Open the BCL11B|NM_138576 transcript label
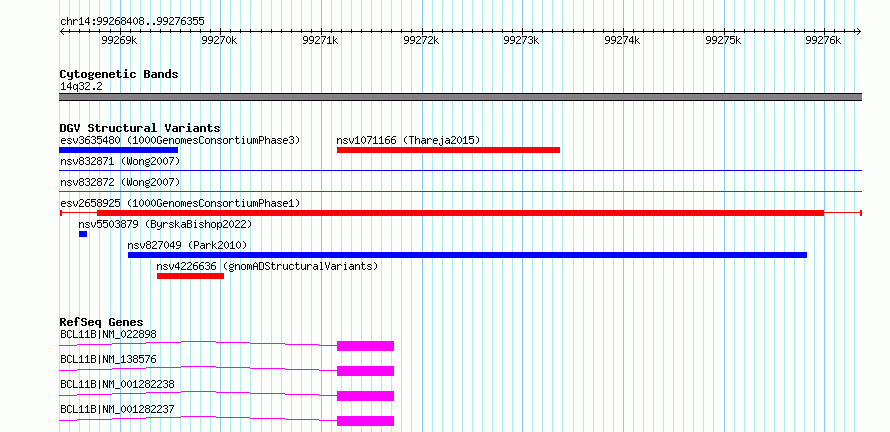Viewport: 890px width, 432px height. click(x=108, y=359)
